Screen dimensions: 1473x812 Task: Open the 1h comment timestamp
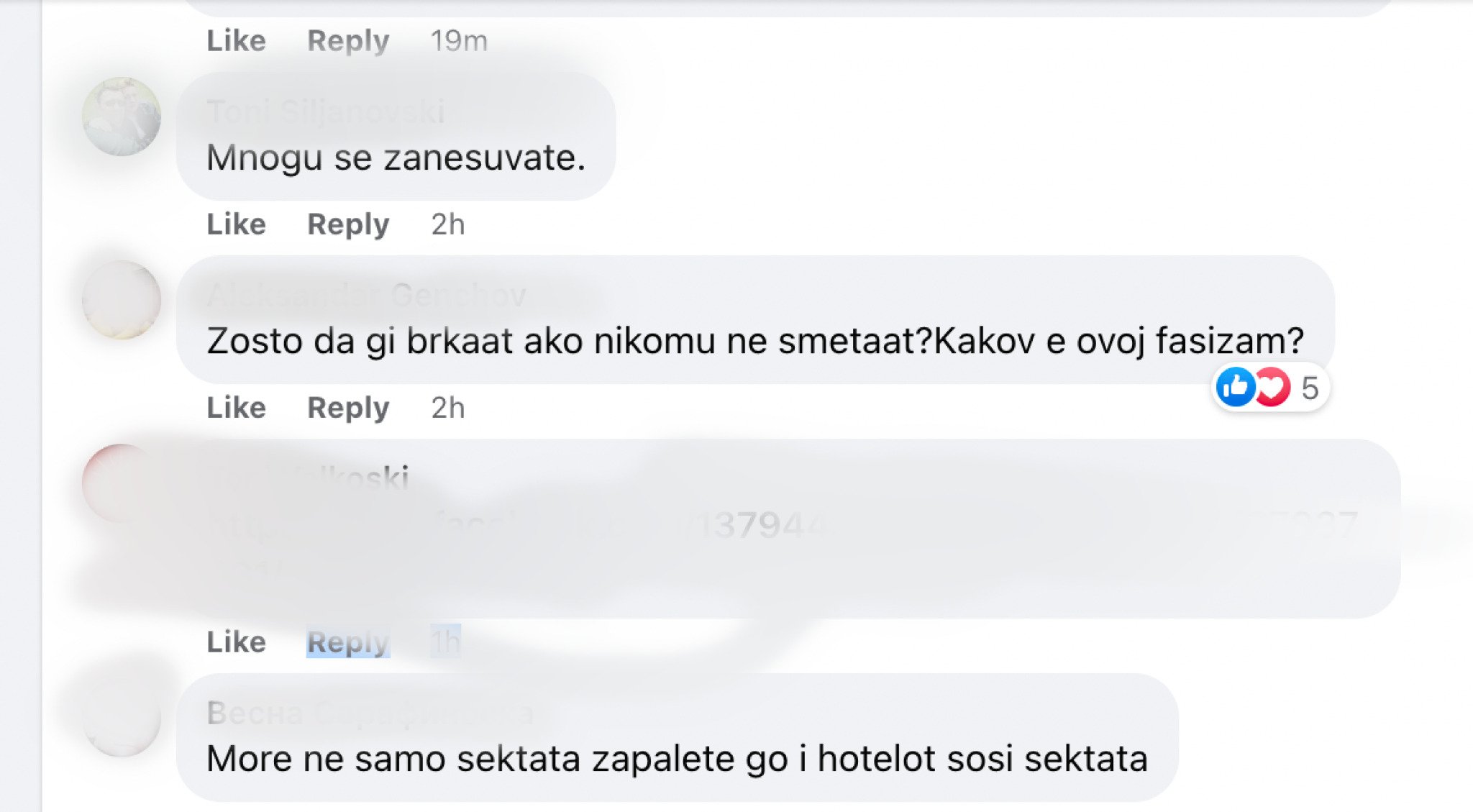coord(445,642)
